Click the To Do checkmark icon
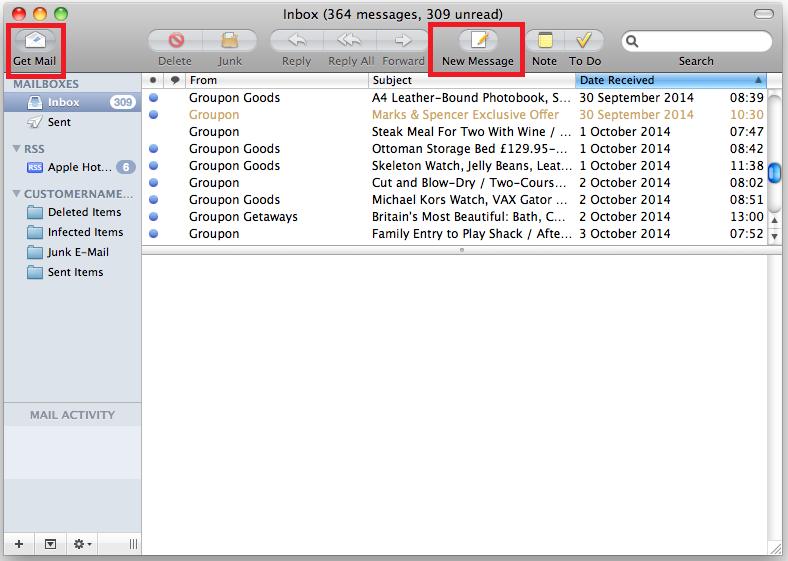Screen dimensions: 788x561 (x=585, y=41)
